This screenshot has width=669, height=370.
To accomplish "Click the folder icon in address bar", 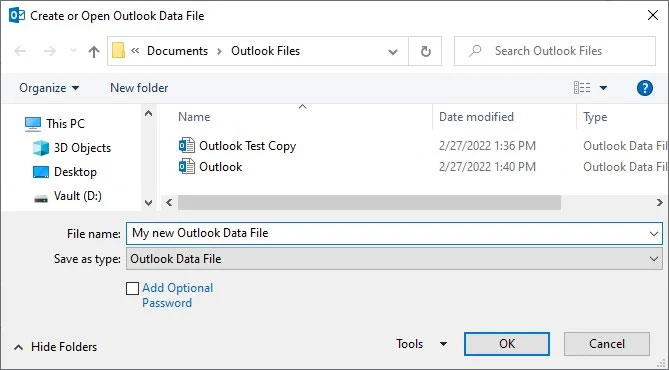I will tap(118, 51).
